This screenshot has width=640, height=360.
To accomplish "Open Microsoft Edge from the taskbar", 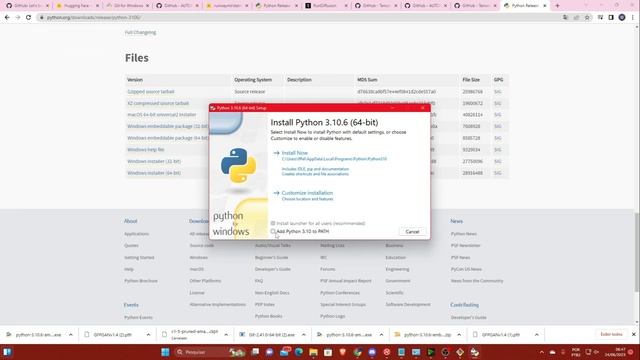I will 299,352.
